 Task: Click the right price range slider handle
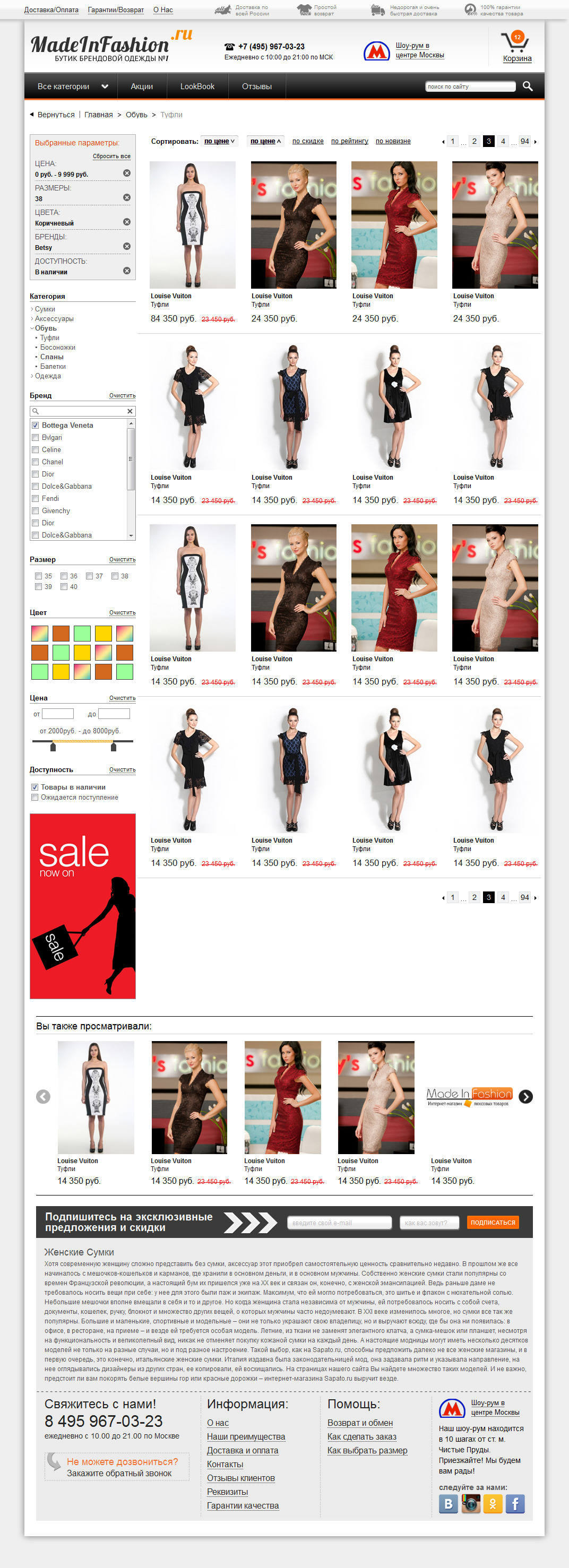(113, 746)
